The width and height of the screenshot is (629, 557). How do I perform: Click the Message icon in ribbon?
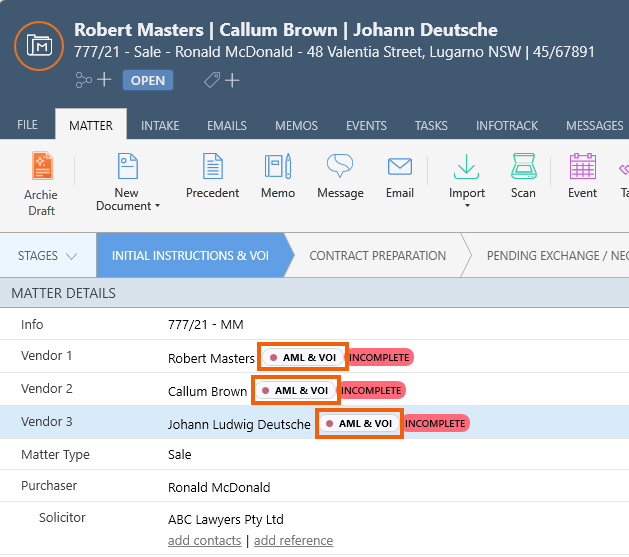(x=340, y=166)
